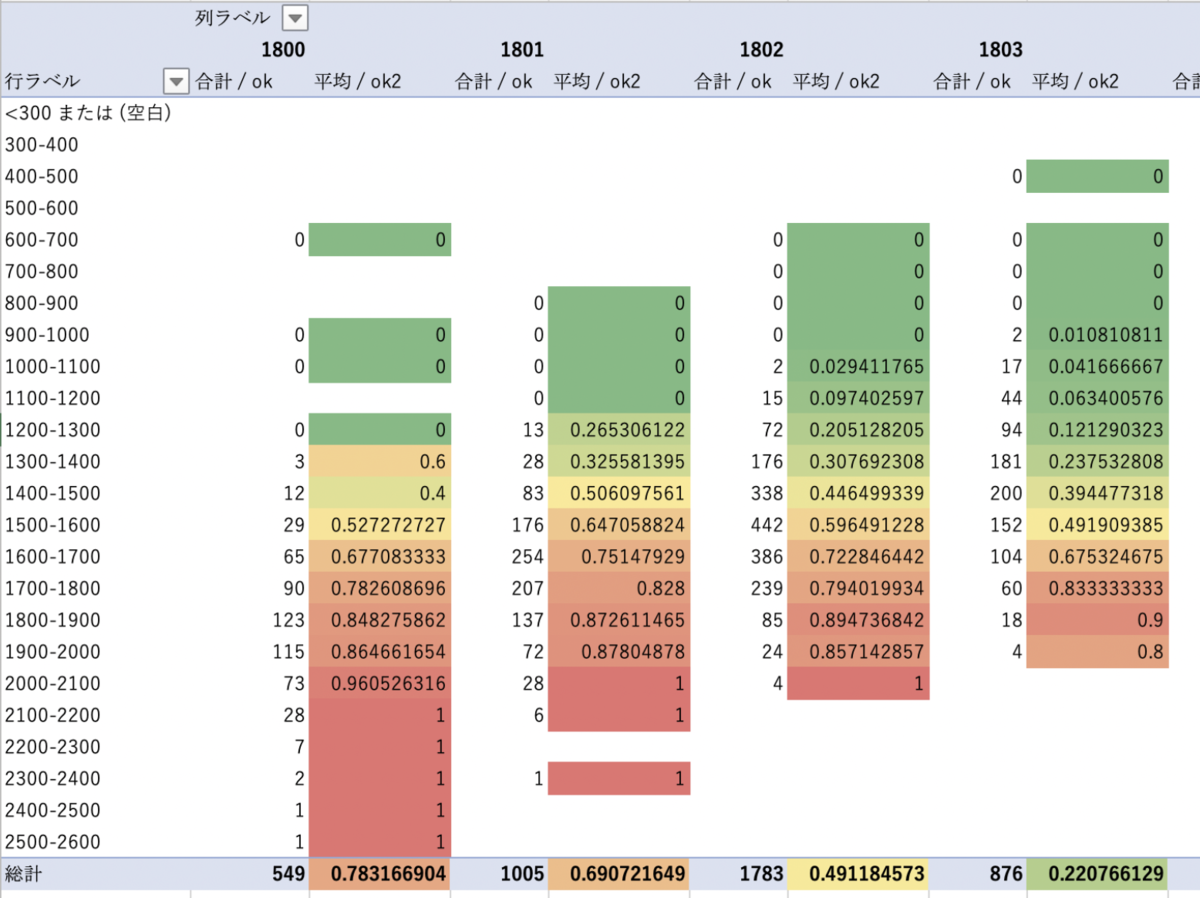Select the cell showing 0.87804878
1200x898 pixels.
pyautogui.click(x=619, y=652)
